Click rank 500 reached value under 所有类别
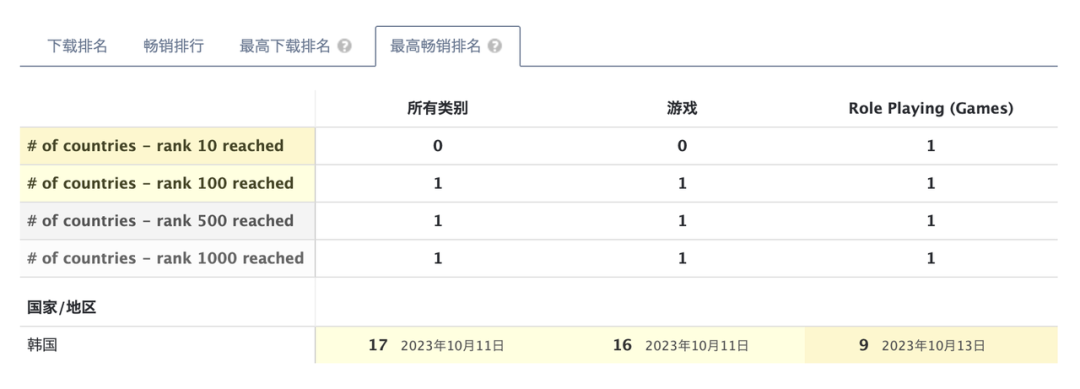The height and width of the screenshot is (389, 1080). point(437,221)
